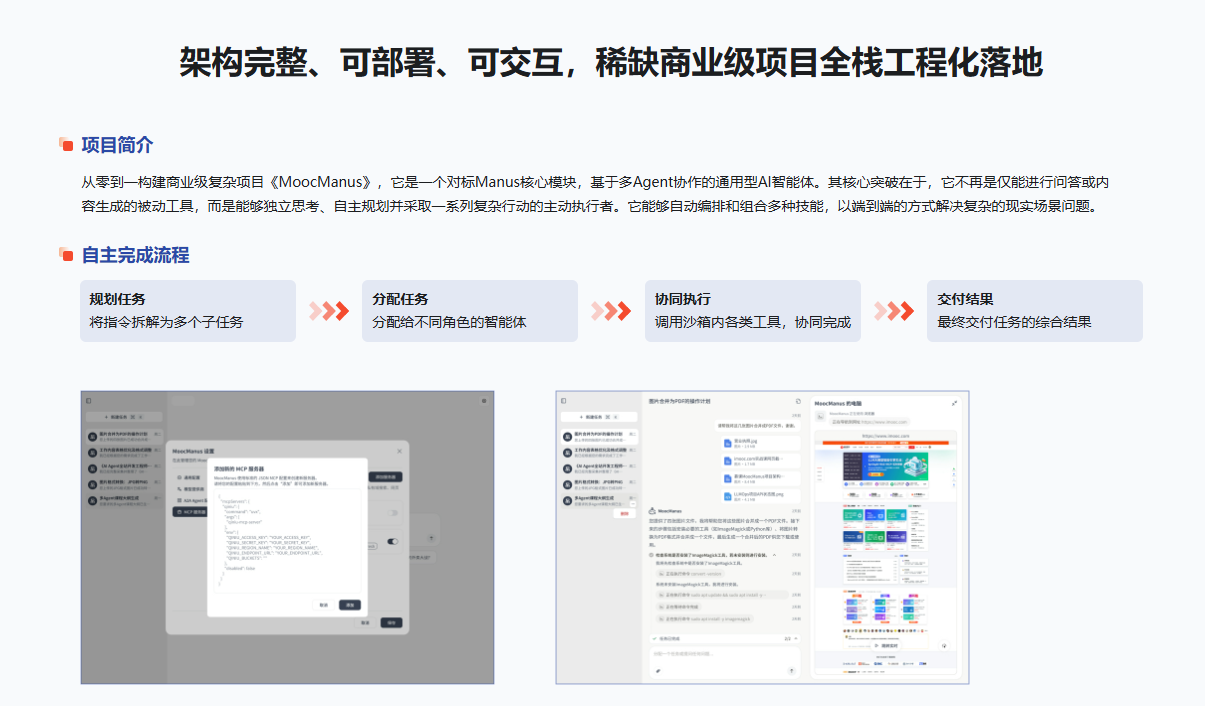Click the 交付结果 workflow step card

[x=1034, y=311]
